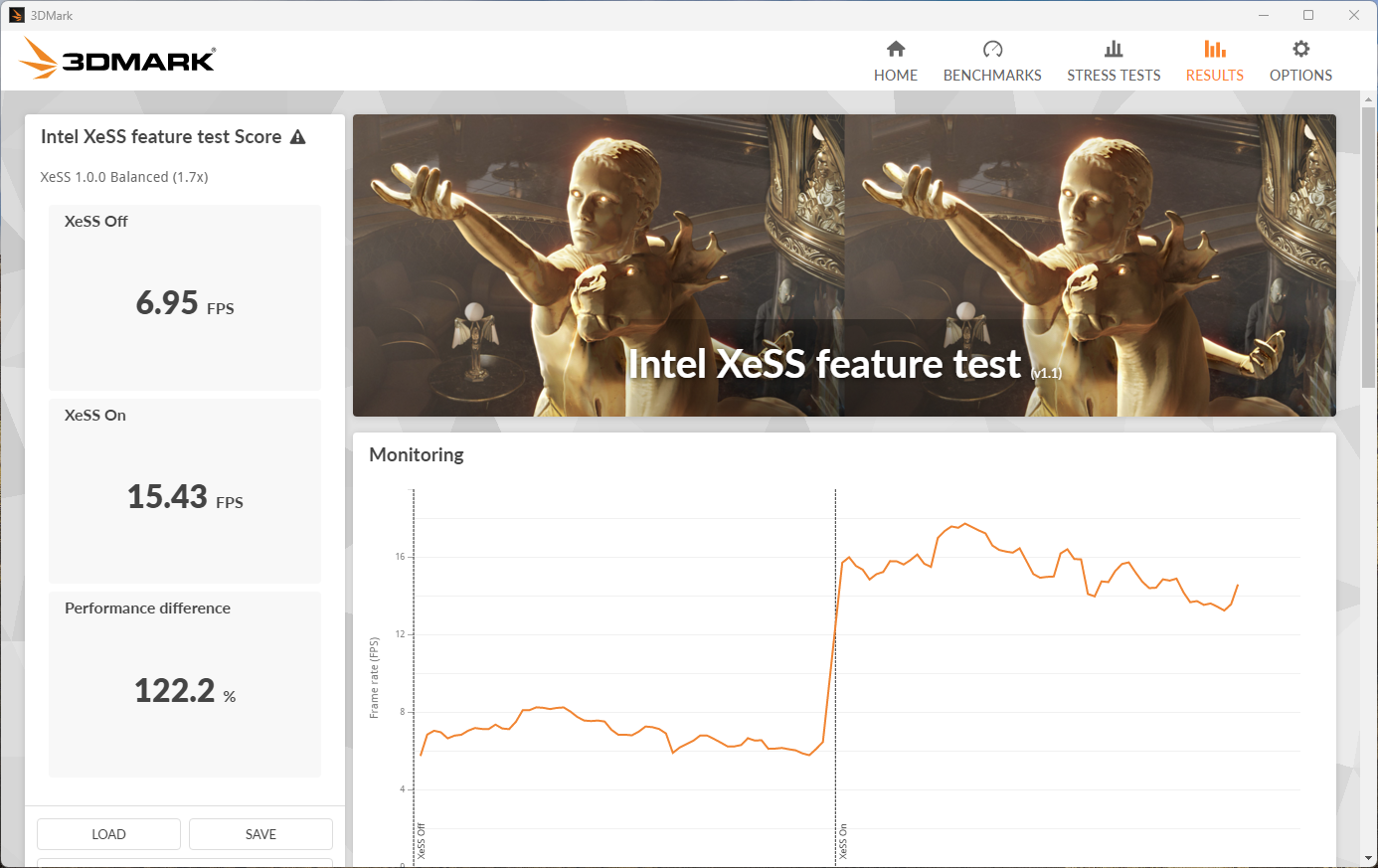Select the Performance difference 122.2% card

pos(185,684)
